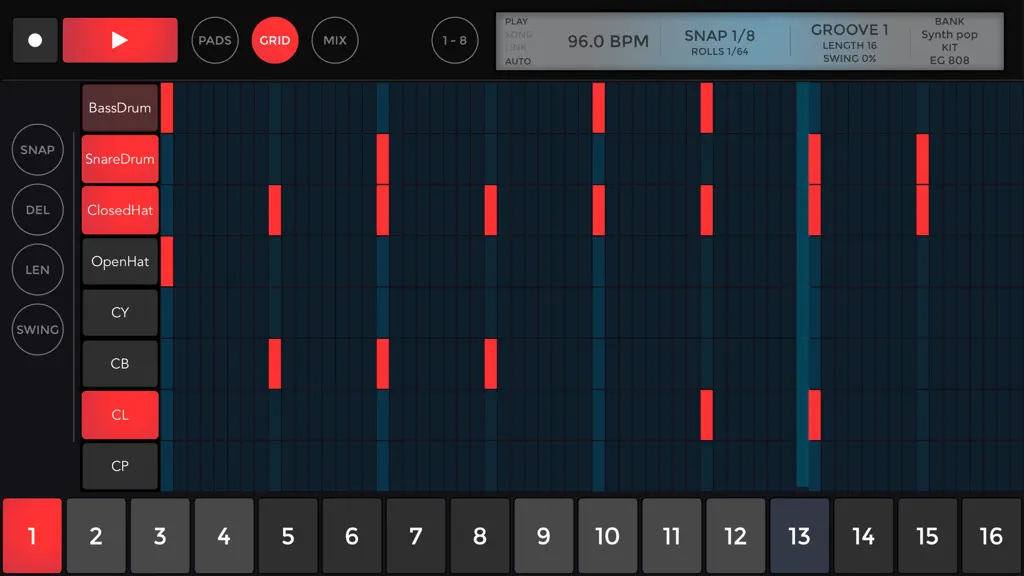
Task: Select the BassDrum track pad
Action: point(120,108)
